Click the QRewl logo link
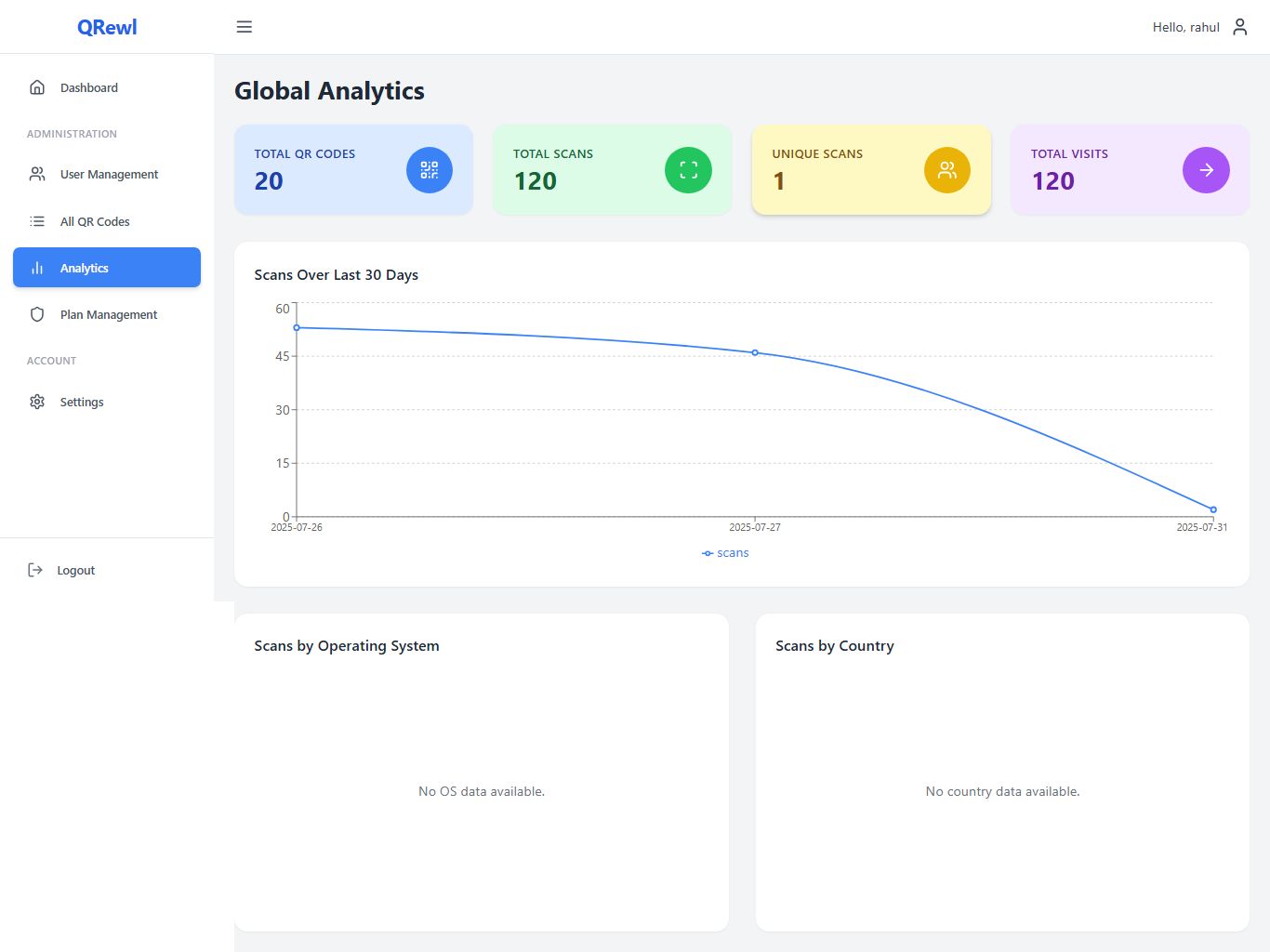The width and height of the screenshot is (1270, 952). tap(107, 27)
